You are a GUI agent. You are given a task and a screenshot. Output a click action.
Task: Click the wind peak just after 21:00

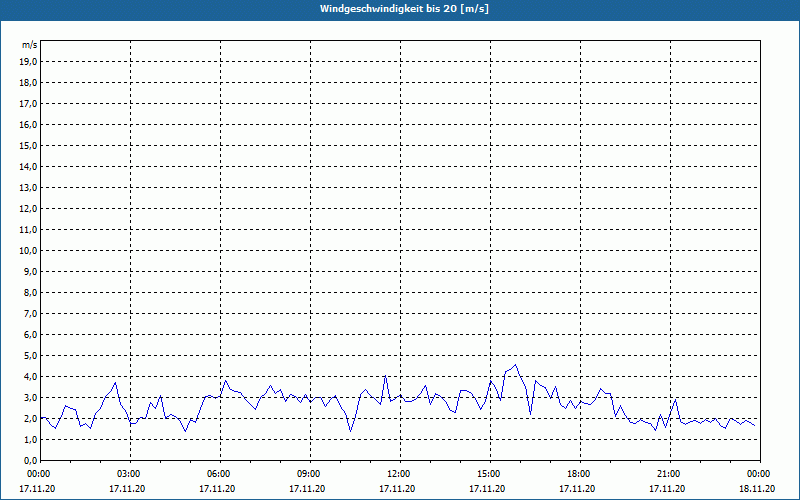tap(676, 399)
